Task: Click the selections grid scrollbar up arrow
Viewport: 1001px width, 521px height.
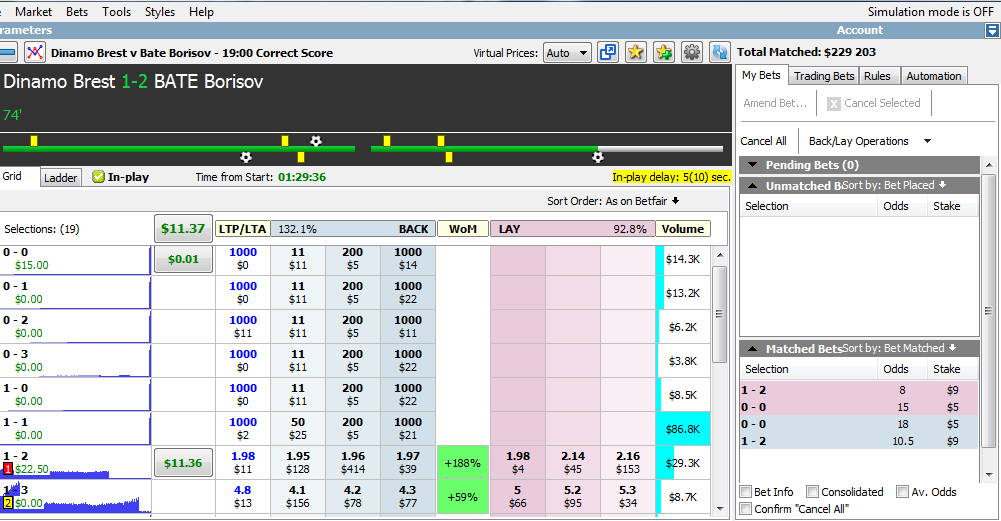Action: tap(720, 255)
